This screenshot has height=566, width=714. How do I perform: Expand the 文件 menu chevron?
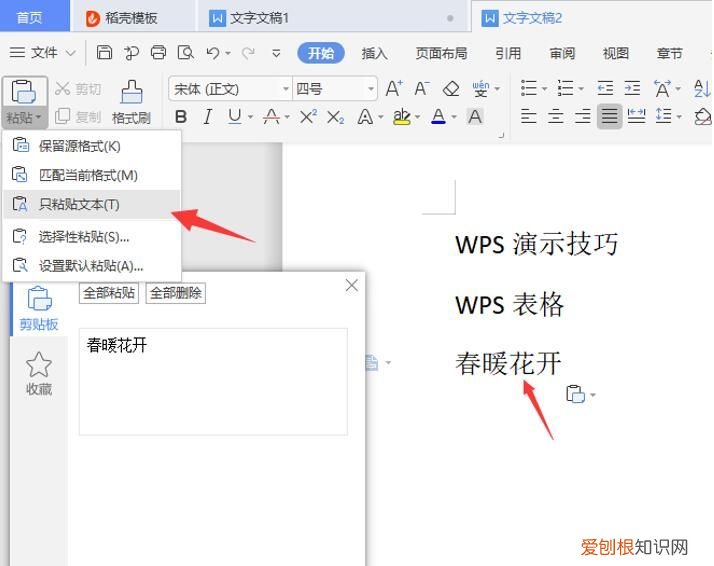71,53
